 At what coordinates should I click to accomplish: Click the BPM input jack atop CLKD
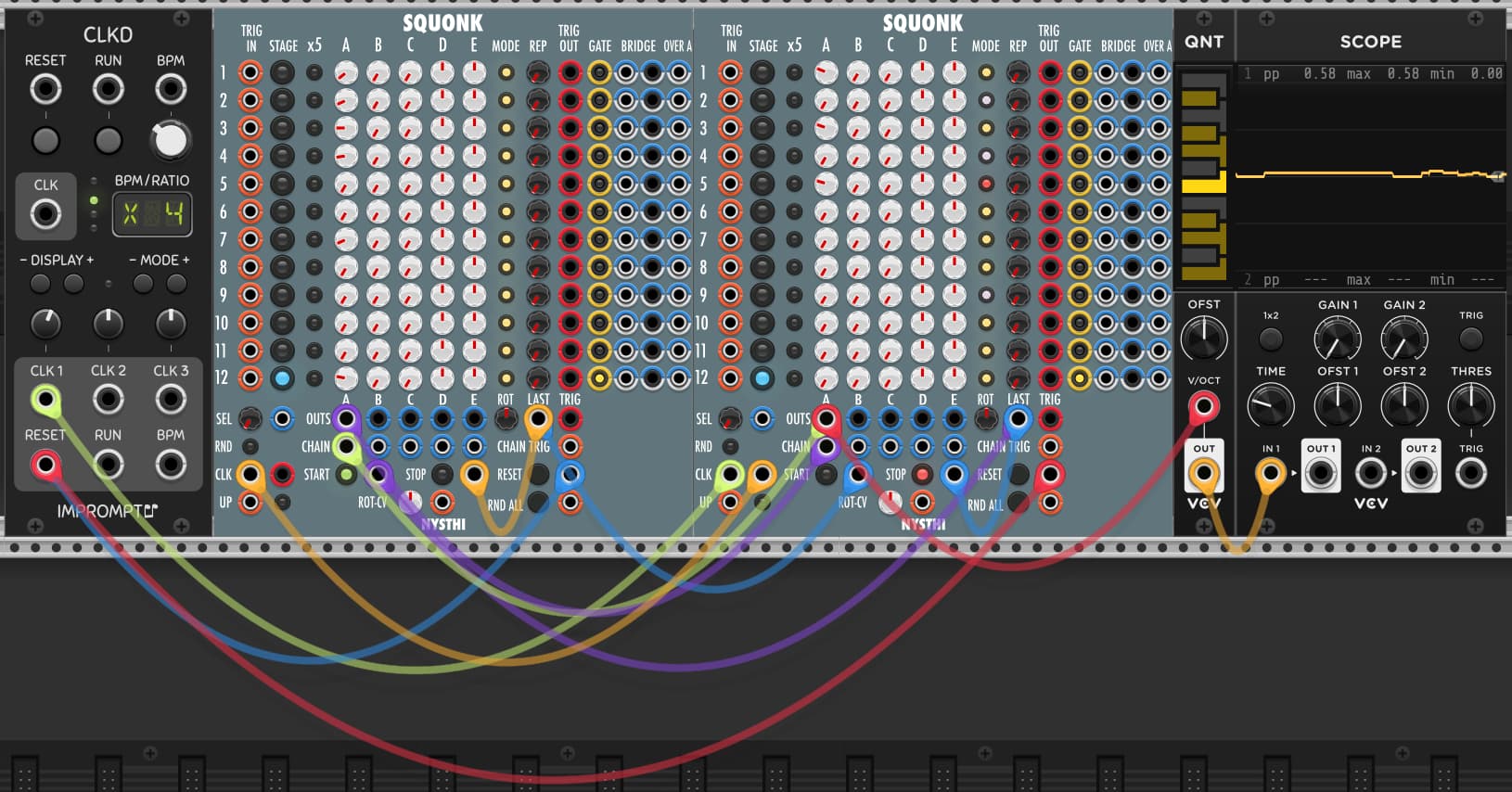pos(171,89)
